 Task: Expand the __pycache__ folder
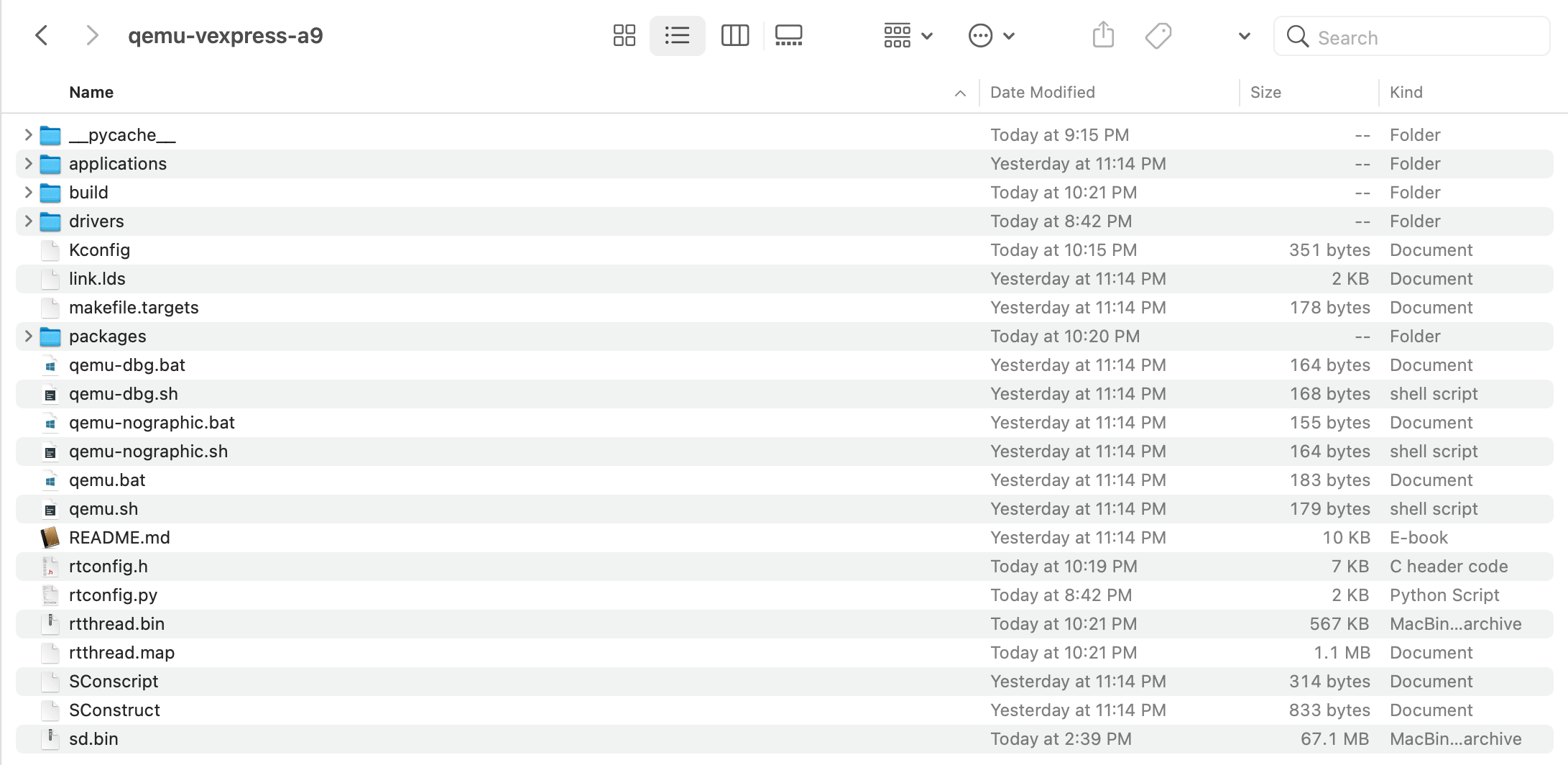[x=28, y=135]
